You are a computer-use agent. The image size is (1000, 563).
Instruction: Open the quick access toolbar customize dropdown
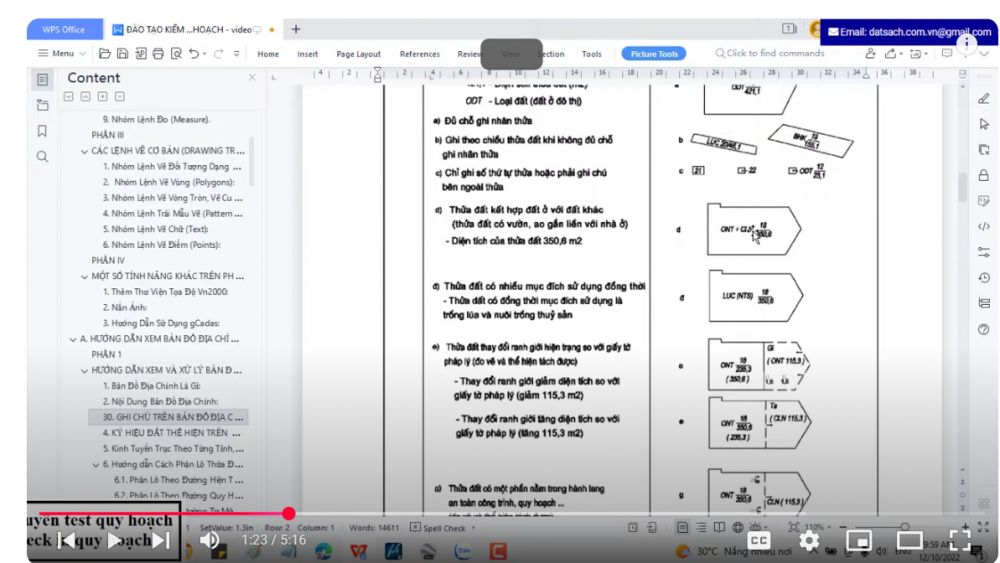[x=237, y=54]
